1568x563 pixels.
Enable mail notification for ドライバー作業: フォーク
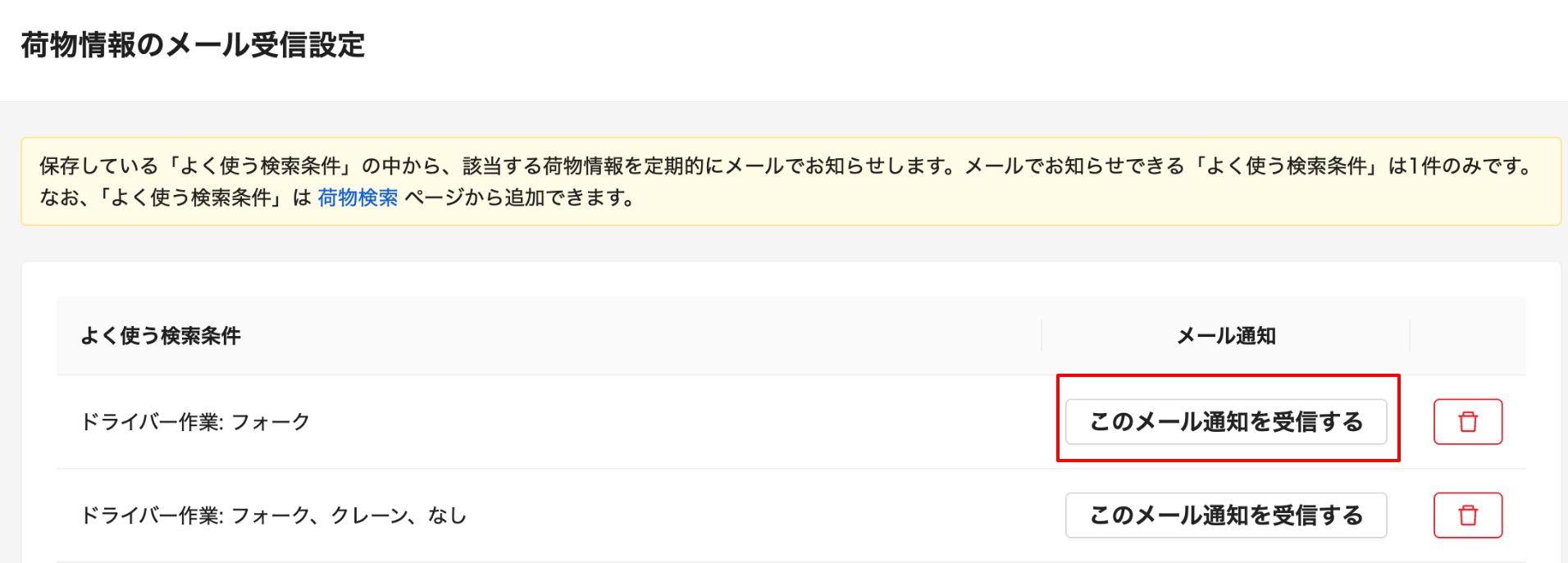(x=1226, y=422)
